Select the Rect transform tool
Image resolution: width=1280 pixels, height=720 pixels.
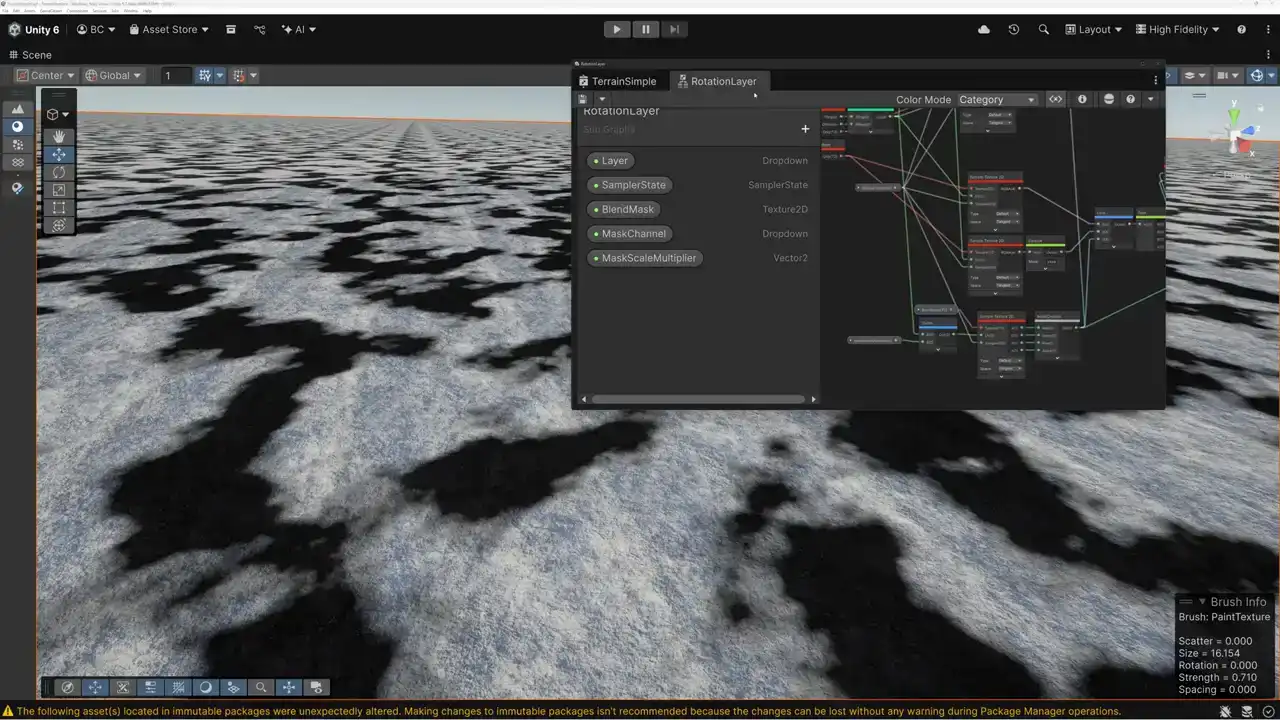click(59, 208)
